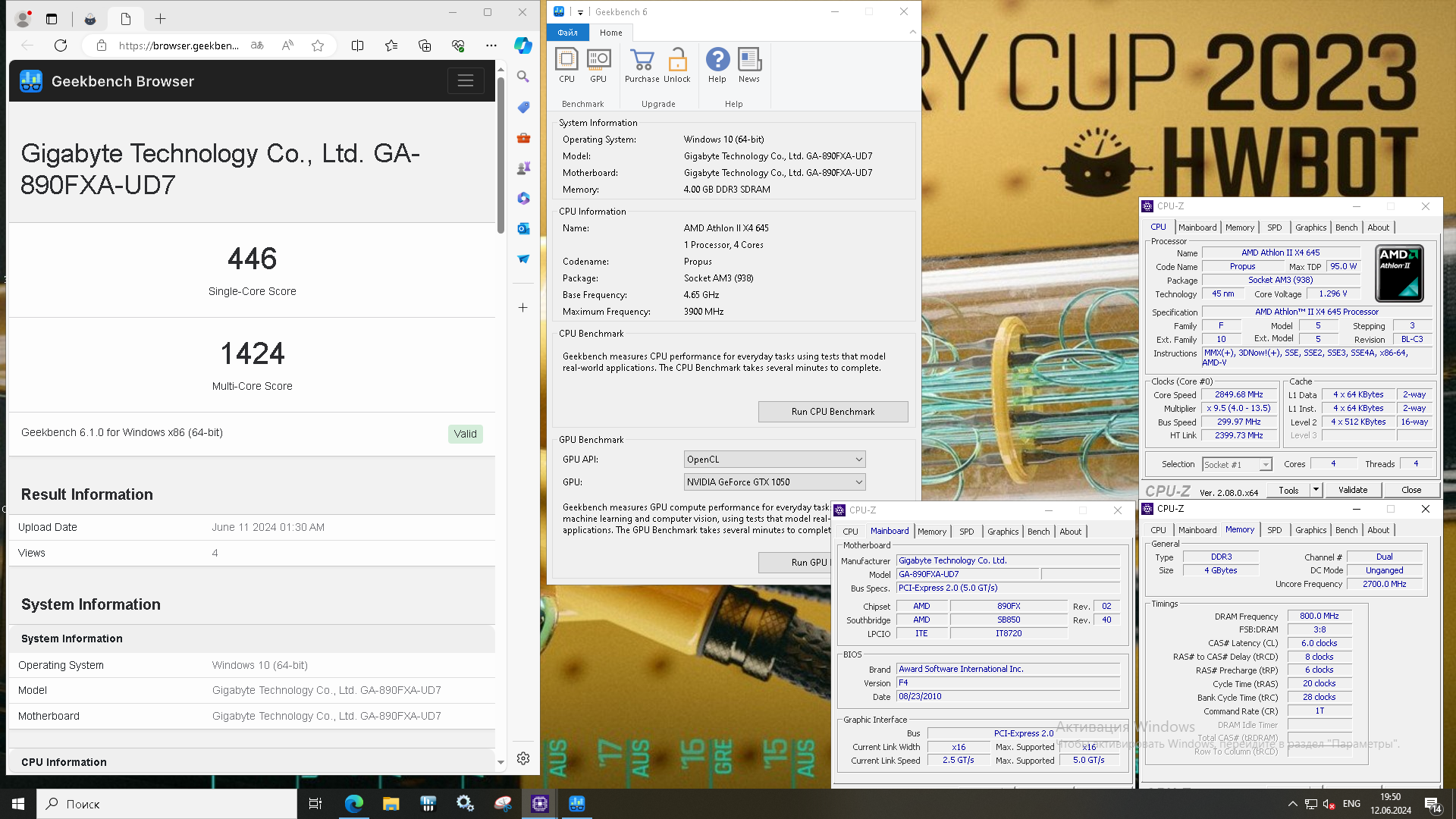Select the Home ribbon tab in Geekbench
Image resolution: width=1456 pixels, height=819 pixels.
(611, 33)
